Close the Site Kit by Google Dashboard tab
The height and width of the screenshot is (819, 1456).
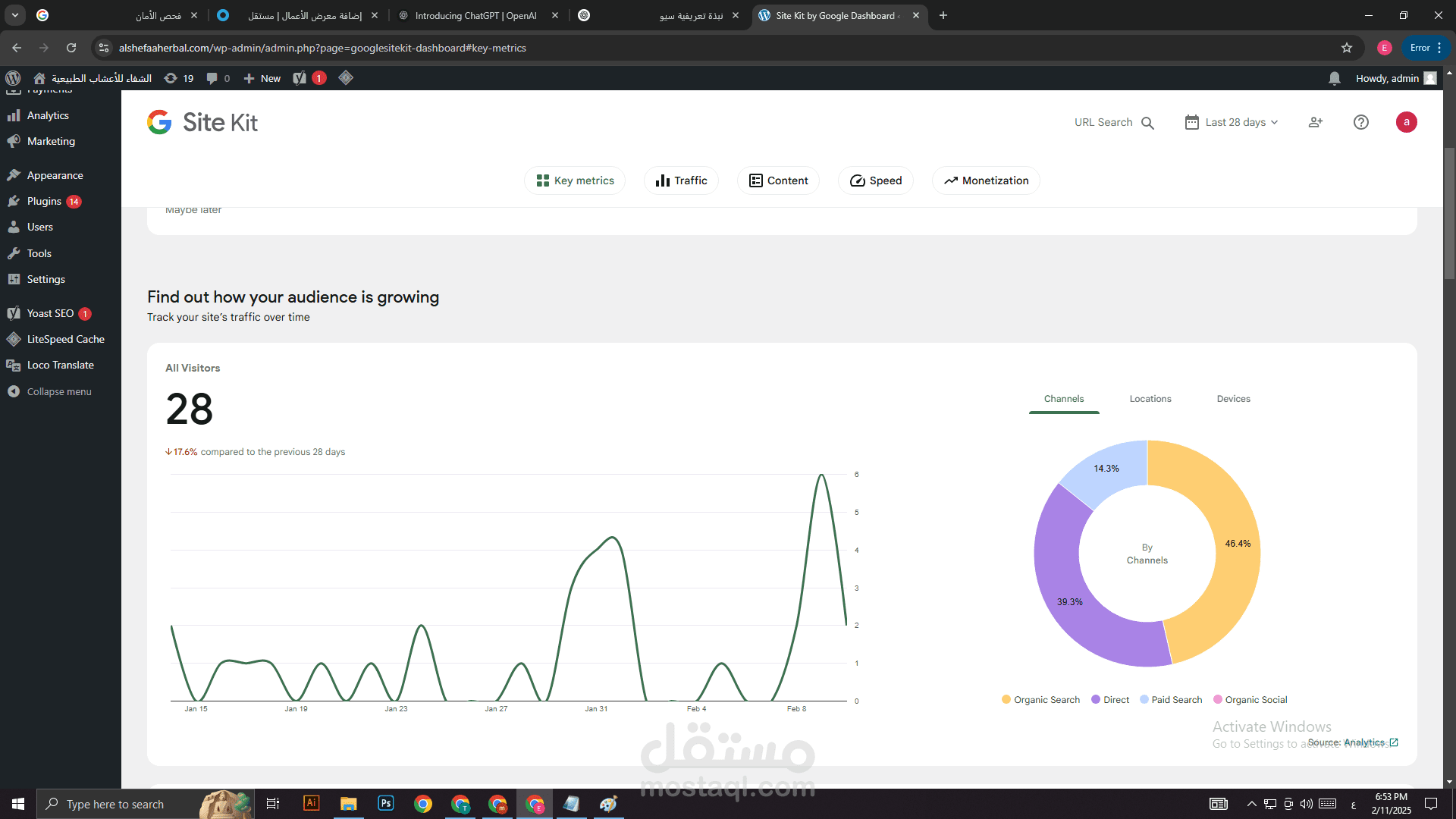tap(916, 15)
